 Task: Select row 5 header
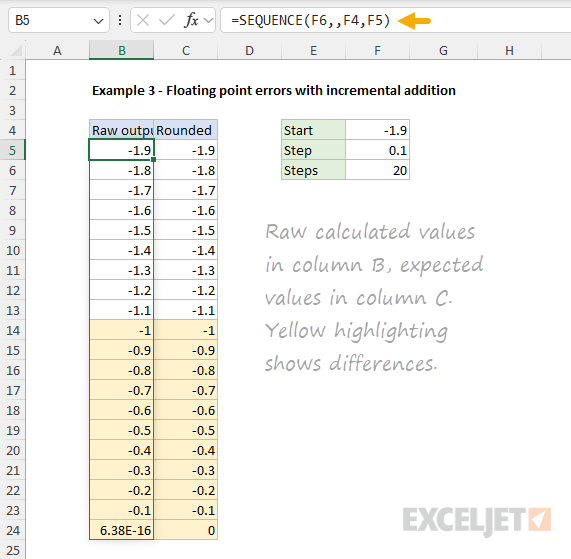[13, 150]
